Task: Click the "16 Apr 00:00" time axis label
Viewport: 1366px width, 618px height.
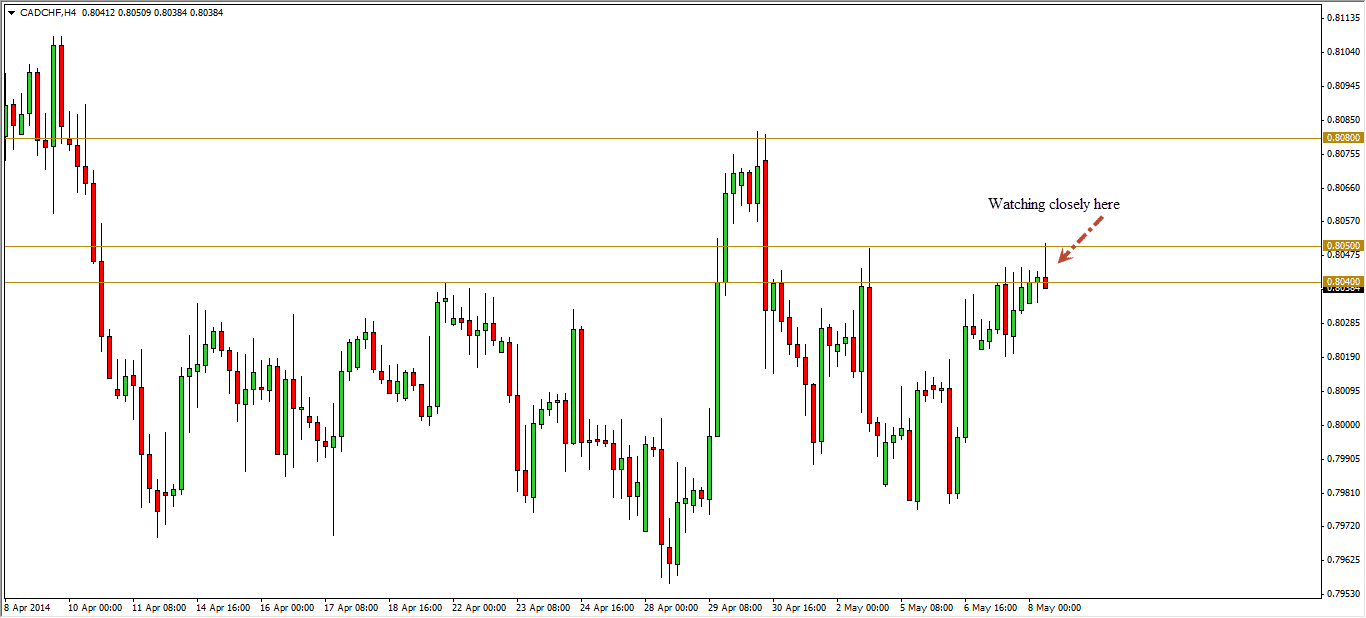Action: (287, 607)
